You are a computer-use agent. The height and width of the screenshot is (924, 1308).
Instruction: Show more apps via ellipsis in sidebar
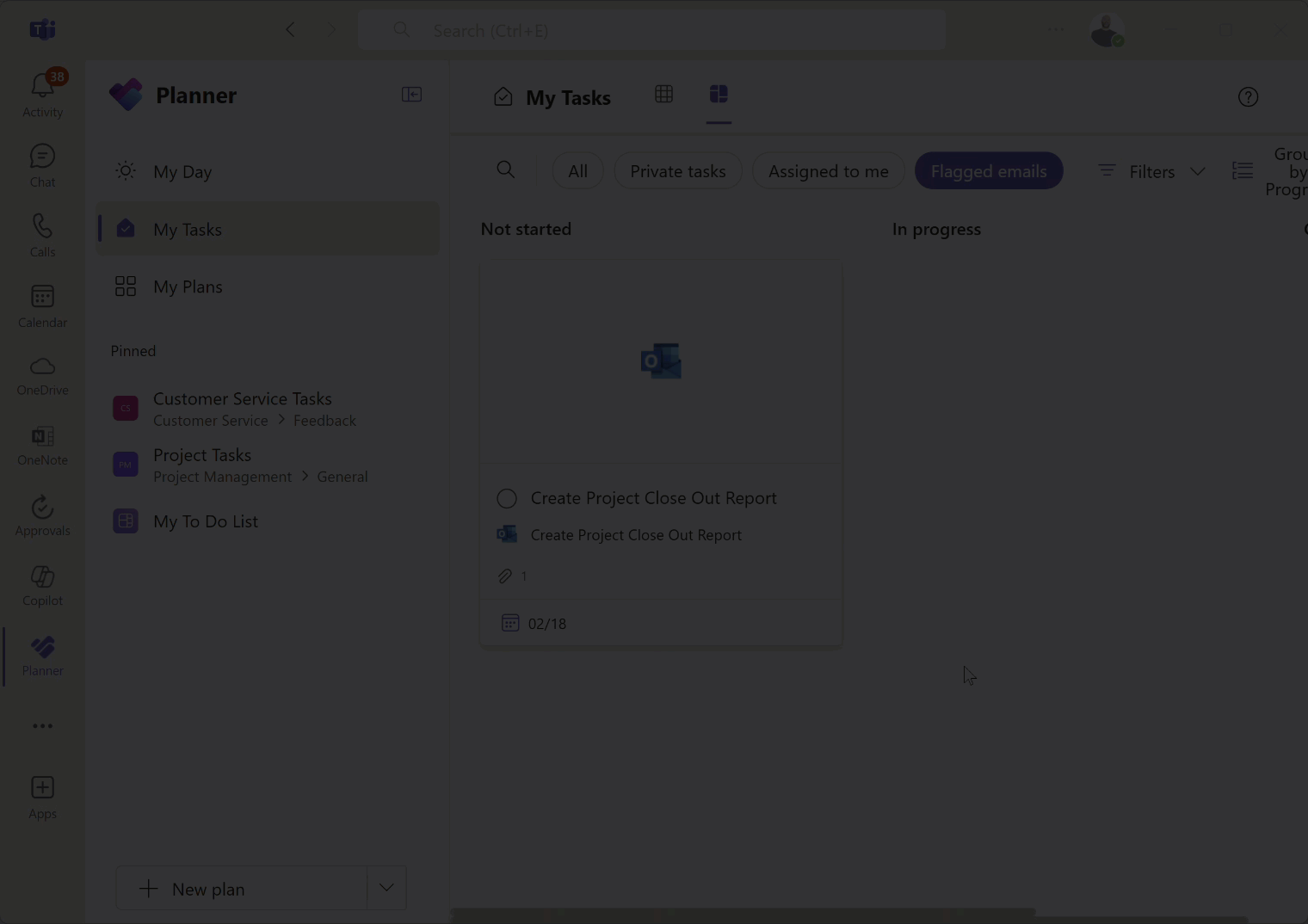(x=42, y=726)
